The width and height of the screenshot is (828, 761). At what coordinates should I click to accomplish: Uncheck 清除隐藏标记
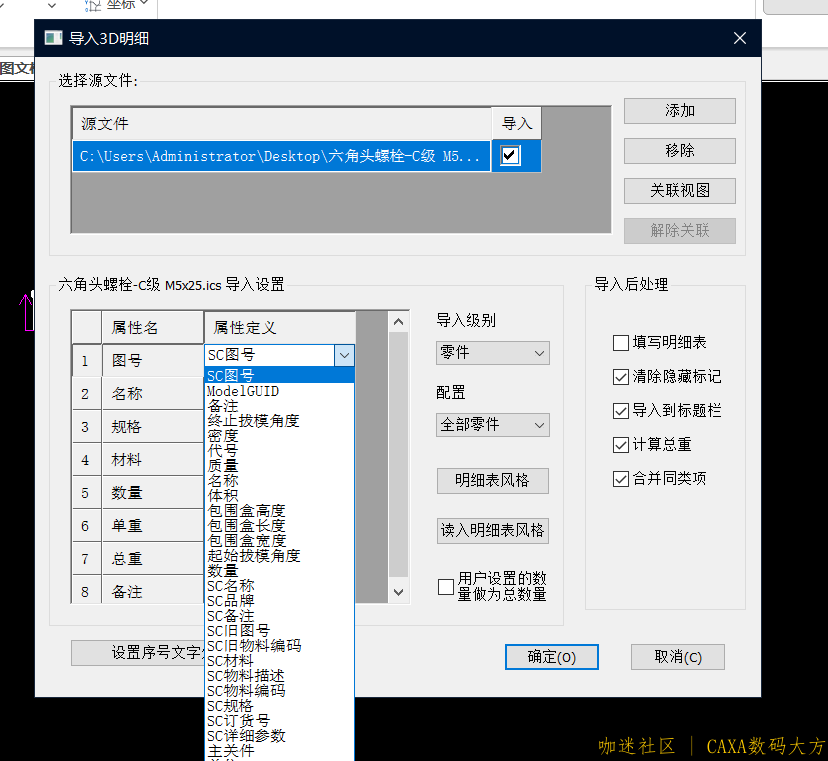tap(620, 378)
